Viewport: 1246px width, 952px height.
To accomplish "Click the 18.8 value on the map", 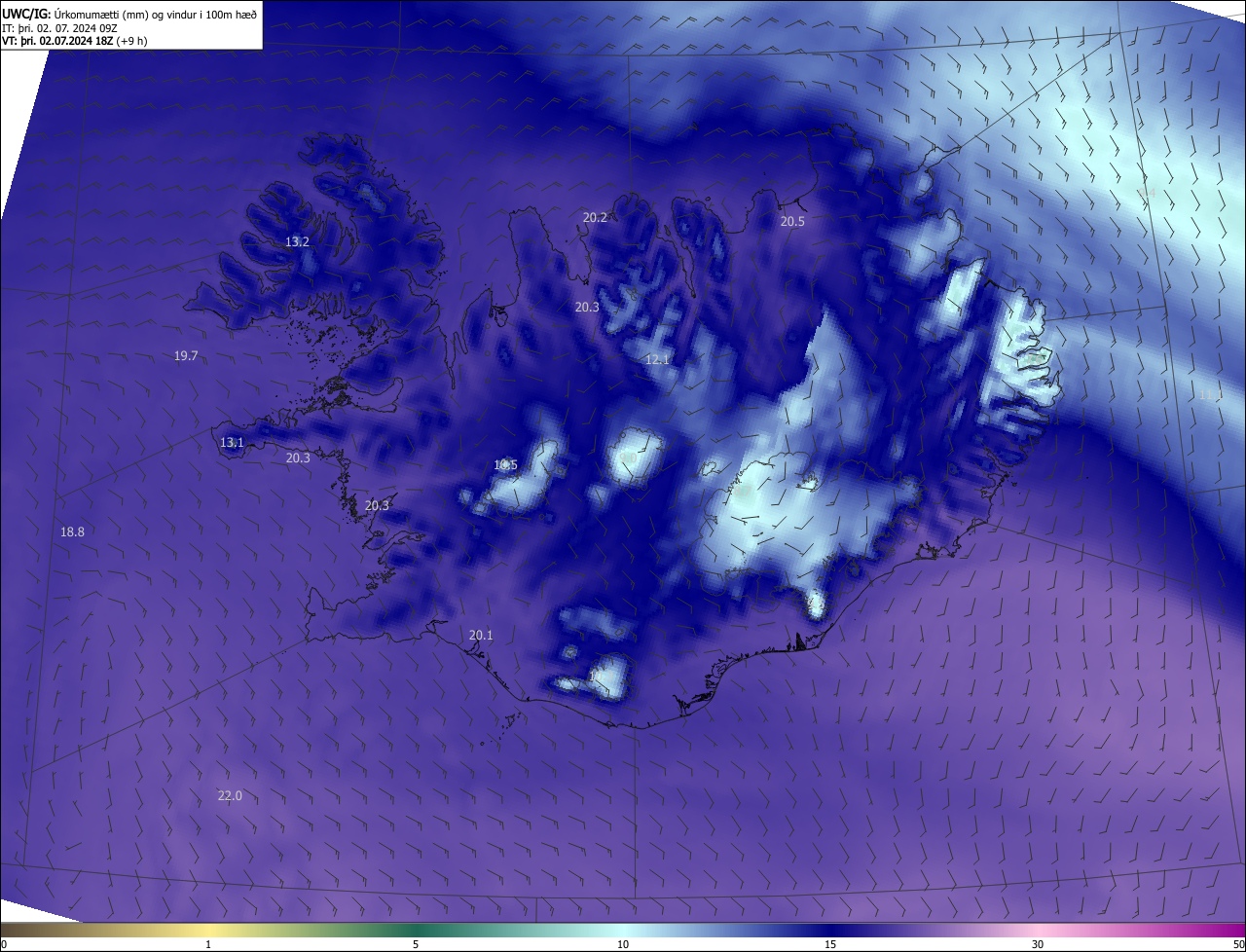I will click(x=72, y=531).
